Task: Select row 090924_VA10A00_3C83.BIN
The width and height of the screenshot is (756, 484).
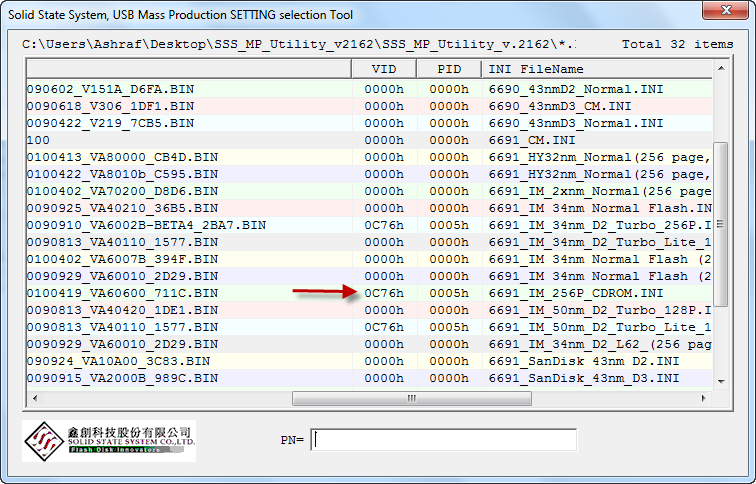Action: click(369, 361)
